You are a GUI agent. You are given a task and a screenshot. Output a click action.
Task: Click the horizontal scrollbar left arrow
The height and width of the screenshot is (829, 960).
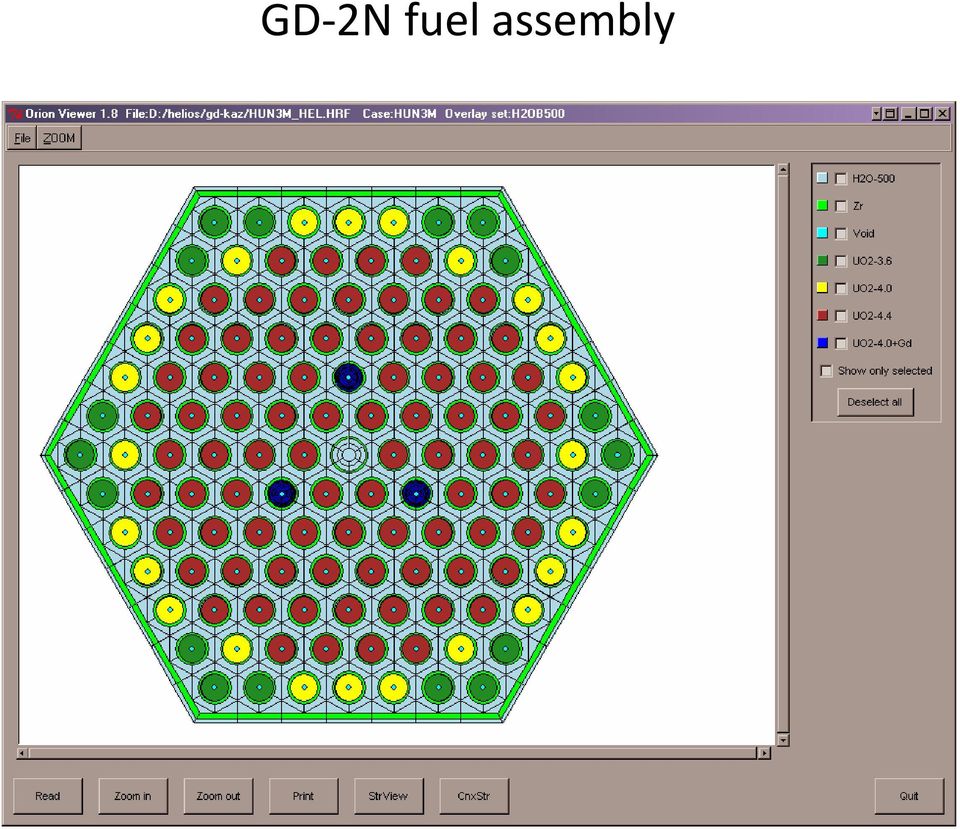coord(23,753)
